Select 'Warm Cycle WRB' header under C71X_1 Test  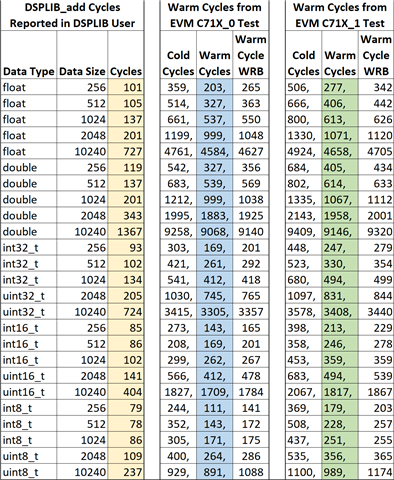(x=376, y=55)
